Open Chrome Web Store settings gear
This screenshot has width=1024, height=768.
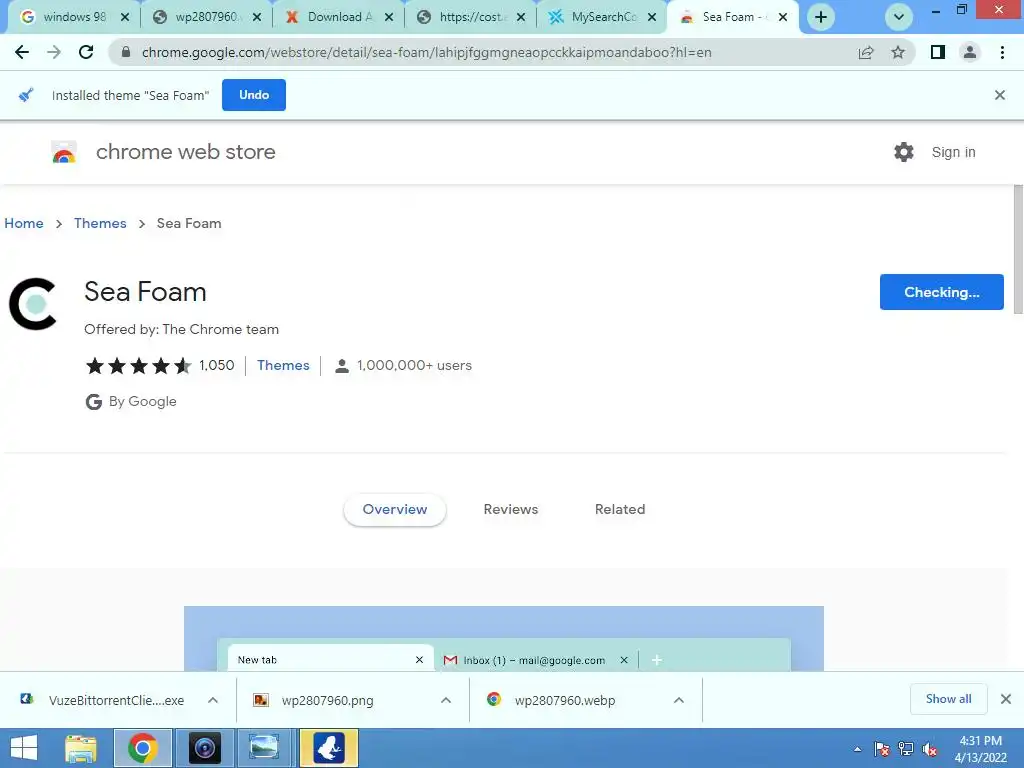[904, 152]
